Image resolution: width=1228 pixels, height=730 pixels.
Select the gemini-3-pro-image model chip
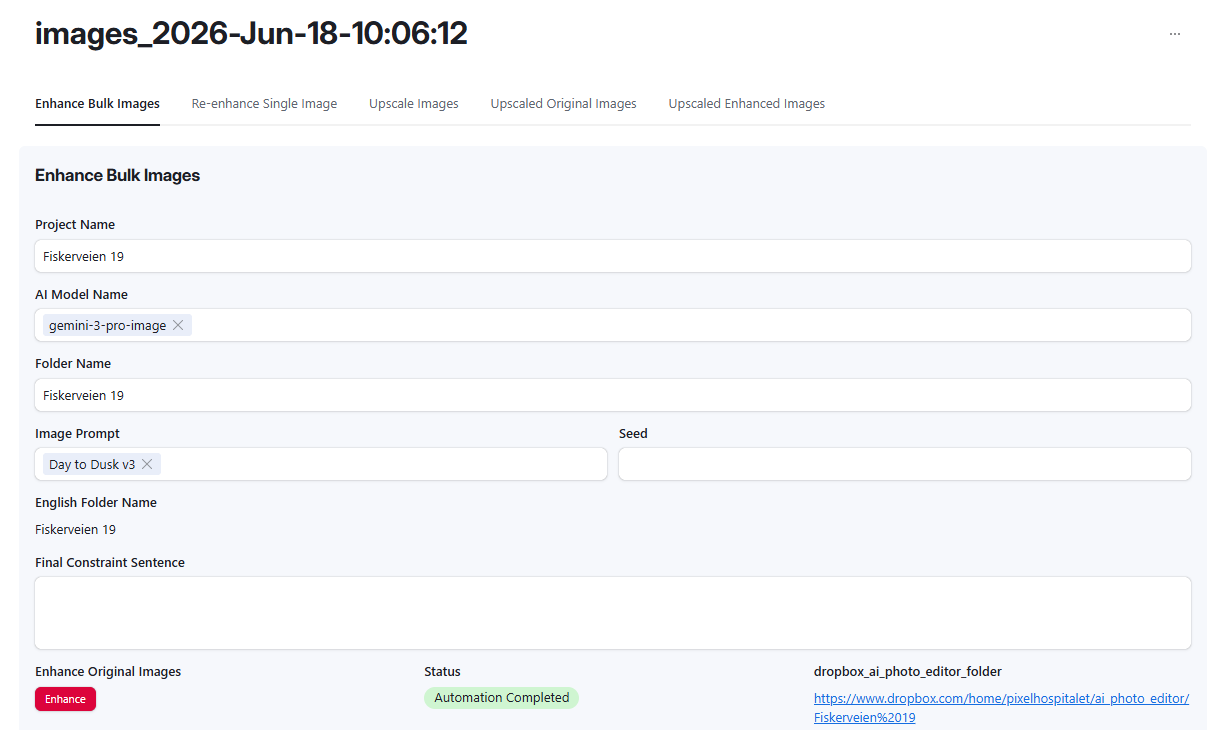(x=108, y=325)
